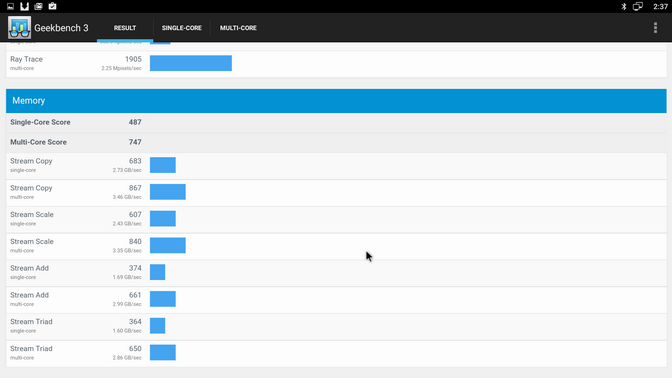Switch to the MULTI-CORE tab
672x378 pixels.
238,28
